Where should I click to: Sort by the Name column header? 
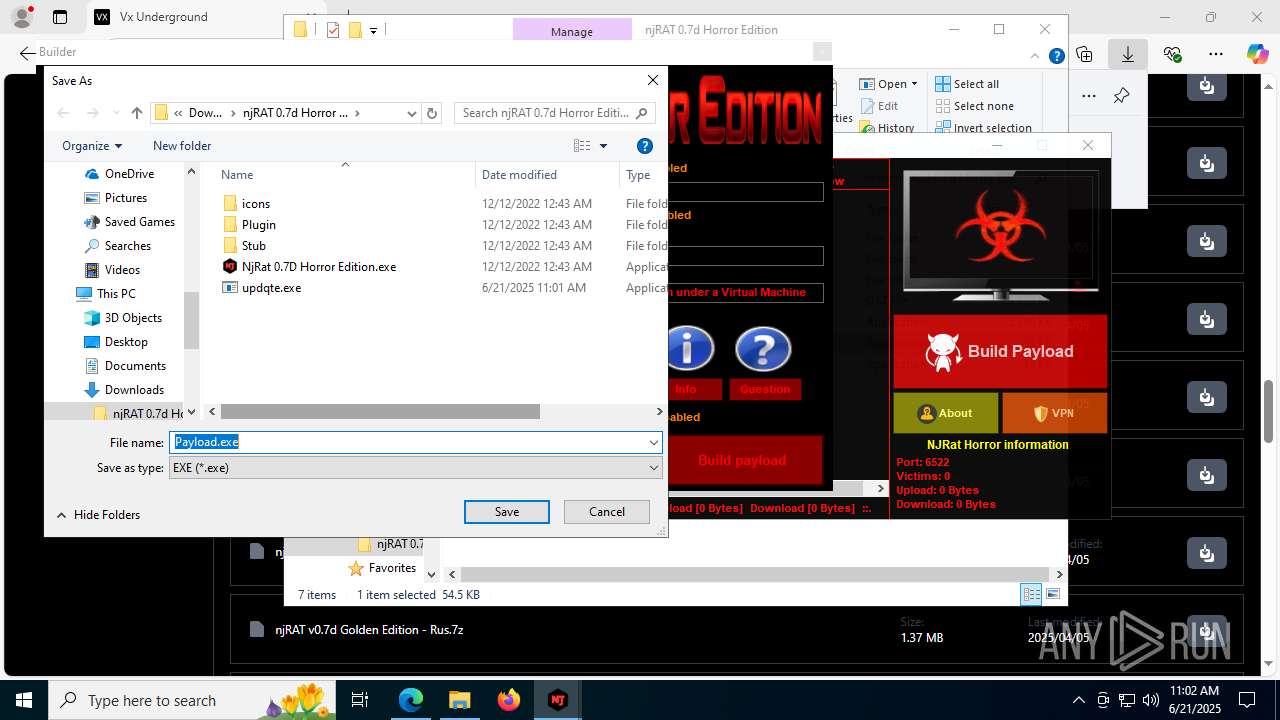(237, 175)
